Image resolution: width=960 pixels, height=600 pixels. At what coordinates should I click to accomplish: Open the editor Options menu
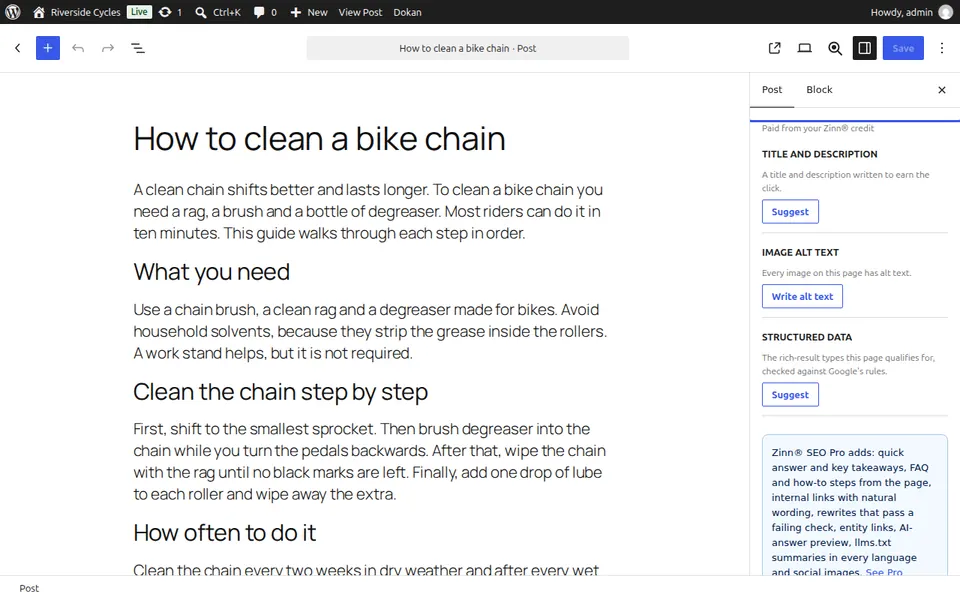tap(942, 48)
